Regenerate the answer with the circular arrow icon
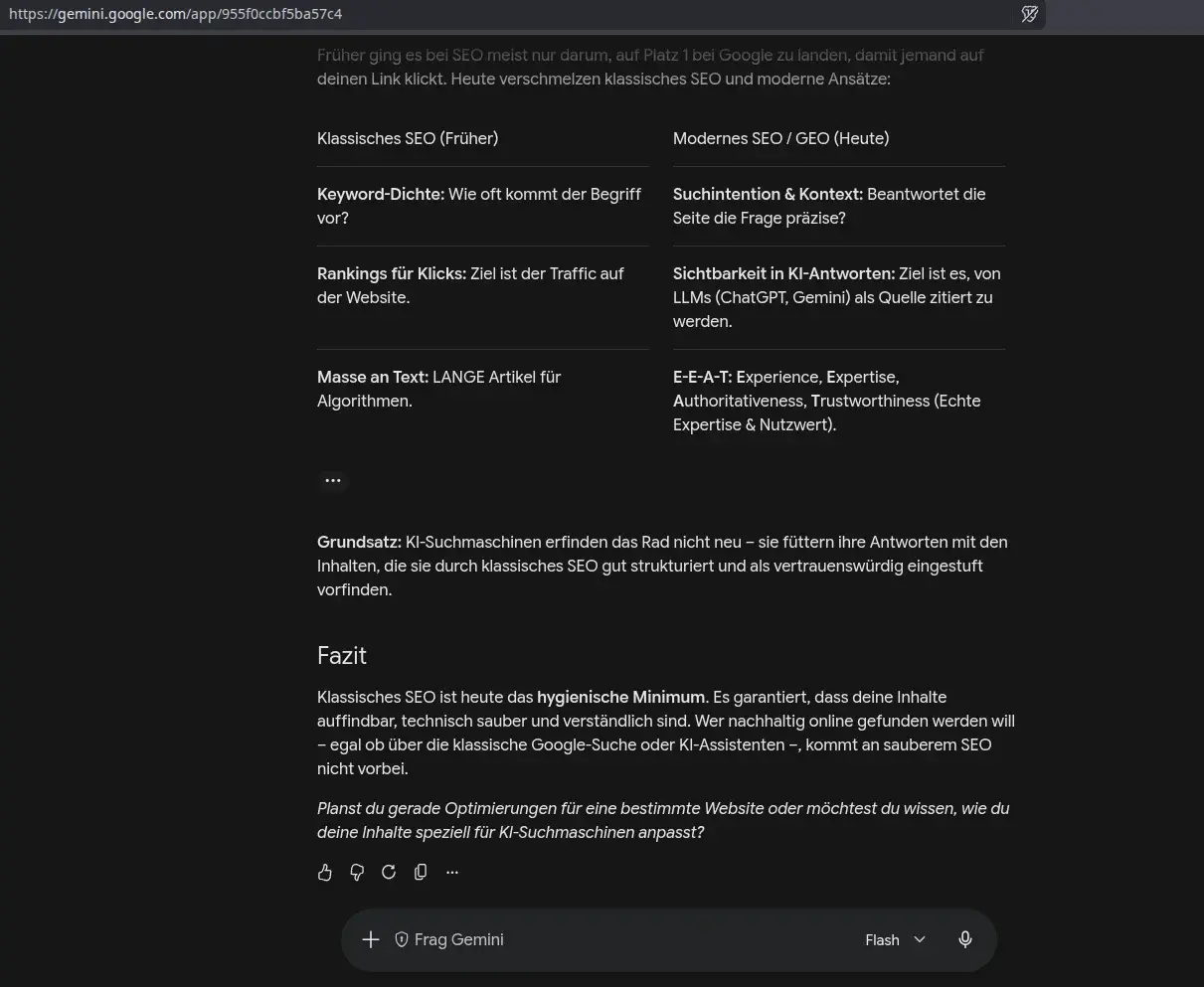 point(389,872)
